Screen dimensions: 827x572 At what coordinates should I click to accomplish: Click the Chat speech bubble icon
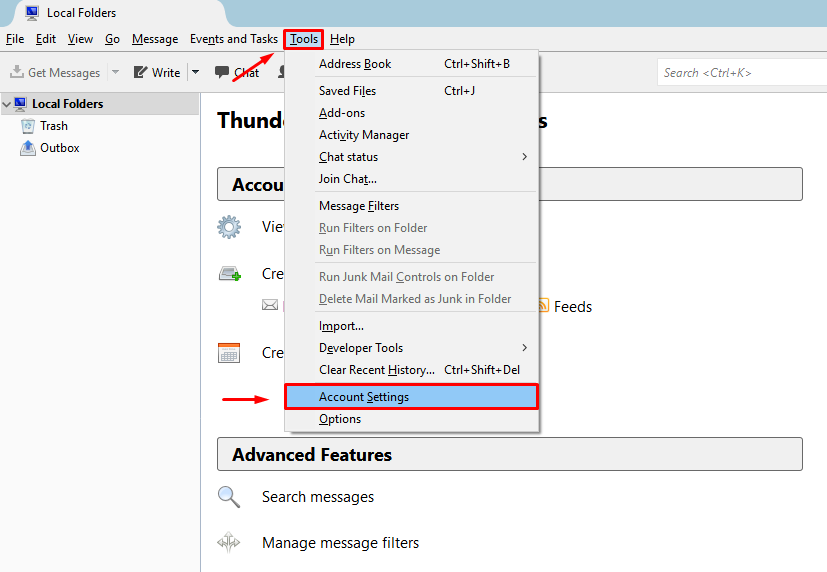coord(222,72)
